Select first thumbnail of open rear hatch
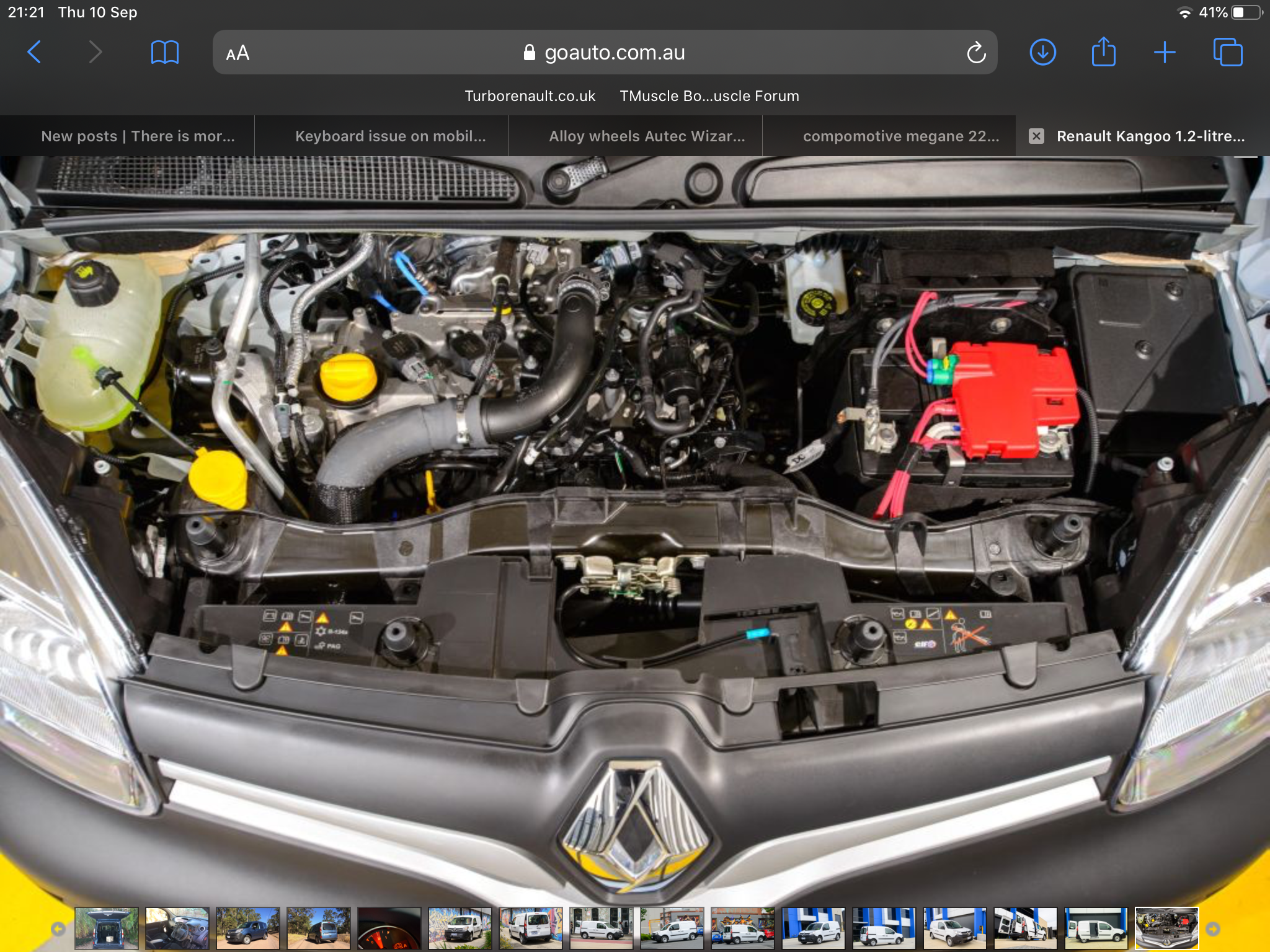The width and height of the screenshot is (1270, 952). point(107,928)
